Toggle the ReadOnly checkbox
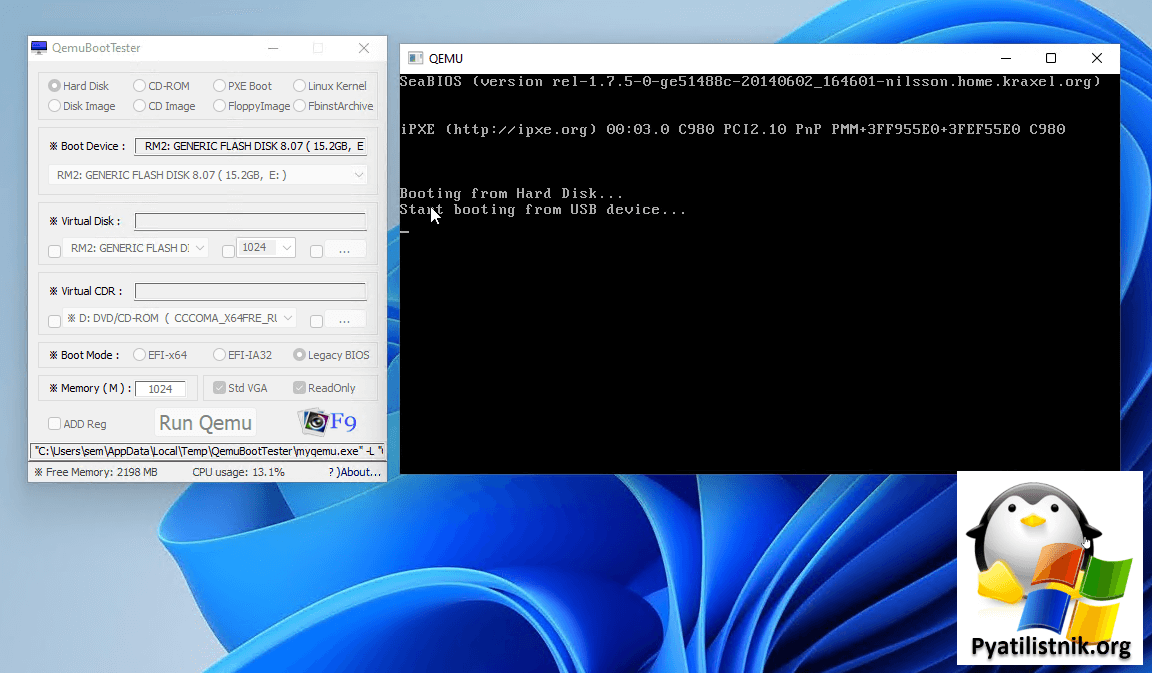Image resolution: width=1152 pixels, height=673 pixels. 299,388
